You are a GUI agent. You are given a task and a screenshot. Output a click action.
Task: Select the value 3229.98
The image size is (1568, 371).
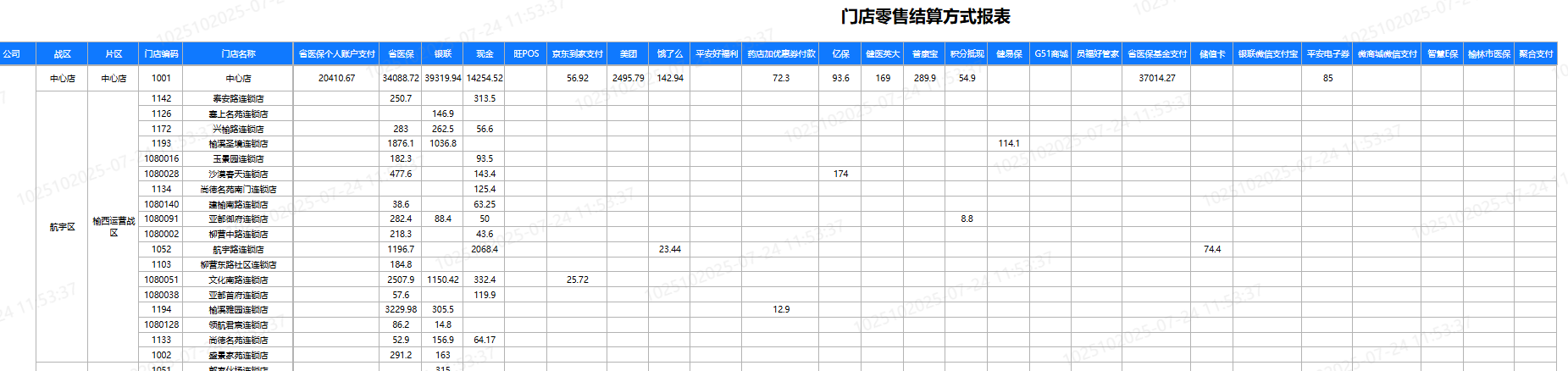pos(401,309)
